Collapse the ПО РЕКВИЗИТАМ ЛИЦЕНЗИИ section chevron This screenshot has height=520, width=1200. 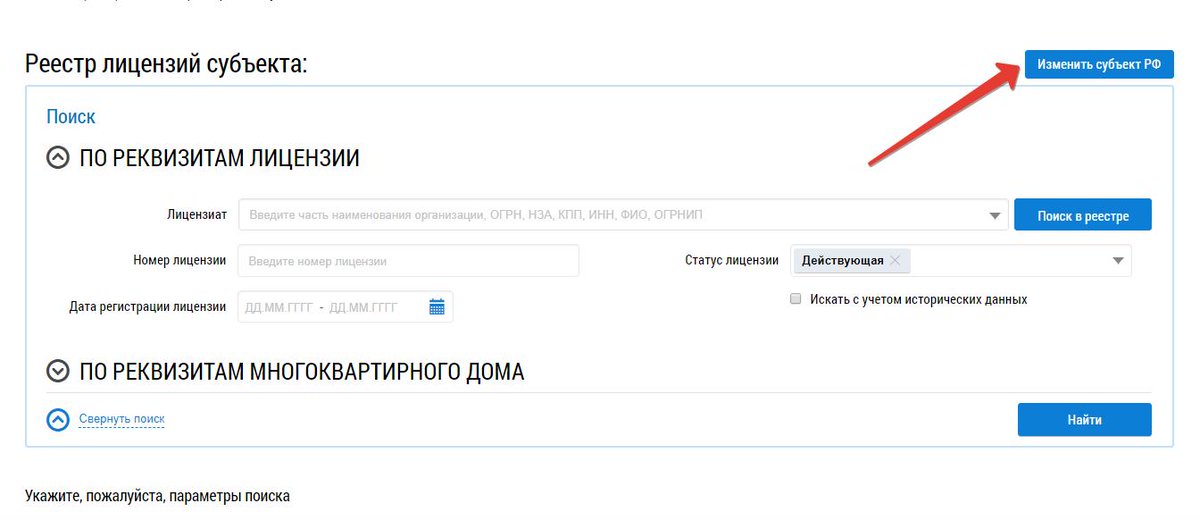click(59, 158)
